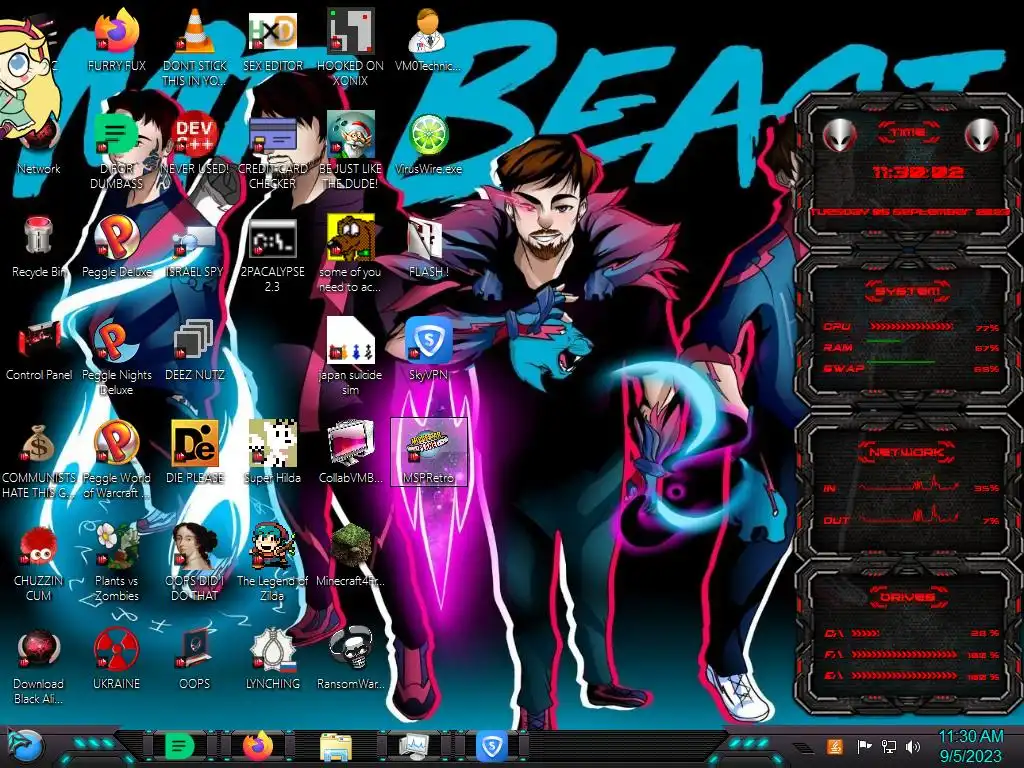Open the Firefox desktop shortcut in top row
The image size is (1024, 768).
pos(116,41)
